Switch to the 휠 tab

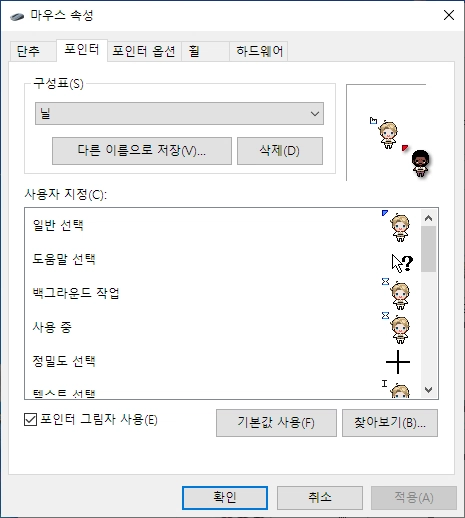[194, 52]
